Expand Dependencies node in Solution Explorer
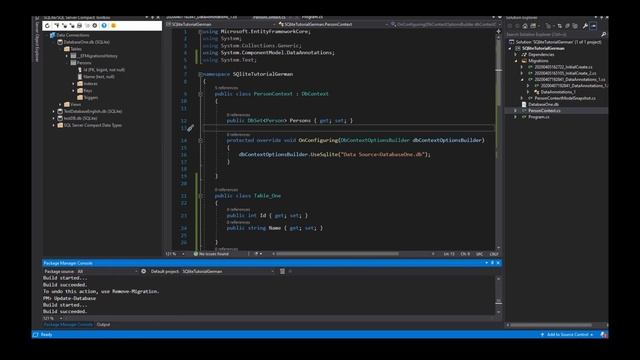 (516, 55)
